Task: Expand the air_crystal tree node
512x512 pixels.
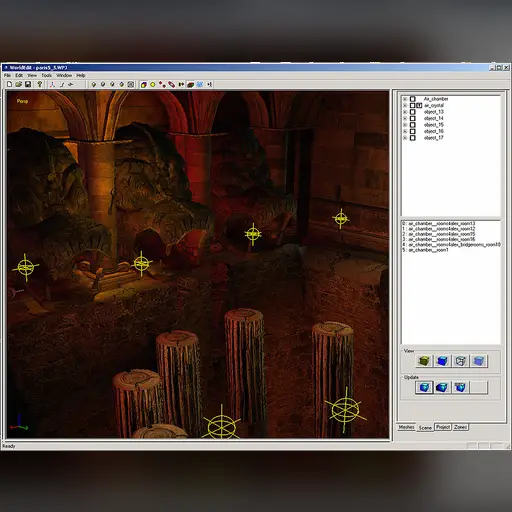Action: (405, 105)
